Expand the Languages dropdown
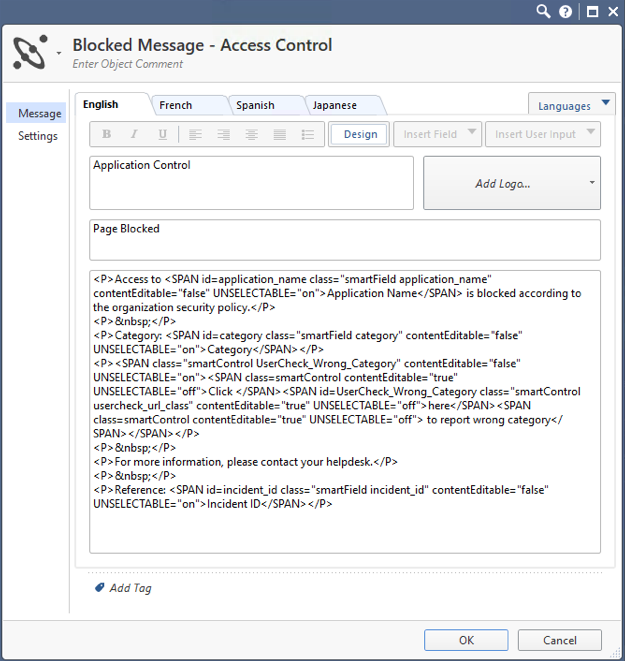 572,104
